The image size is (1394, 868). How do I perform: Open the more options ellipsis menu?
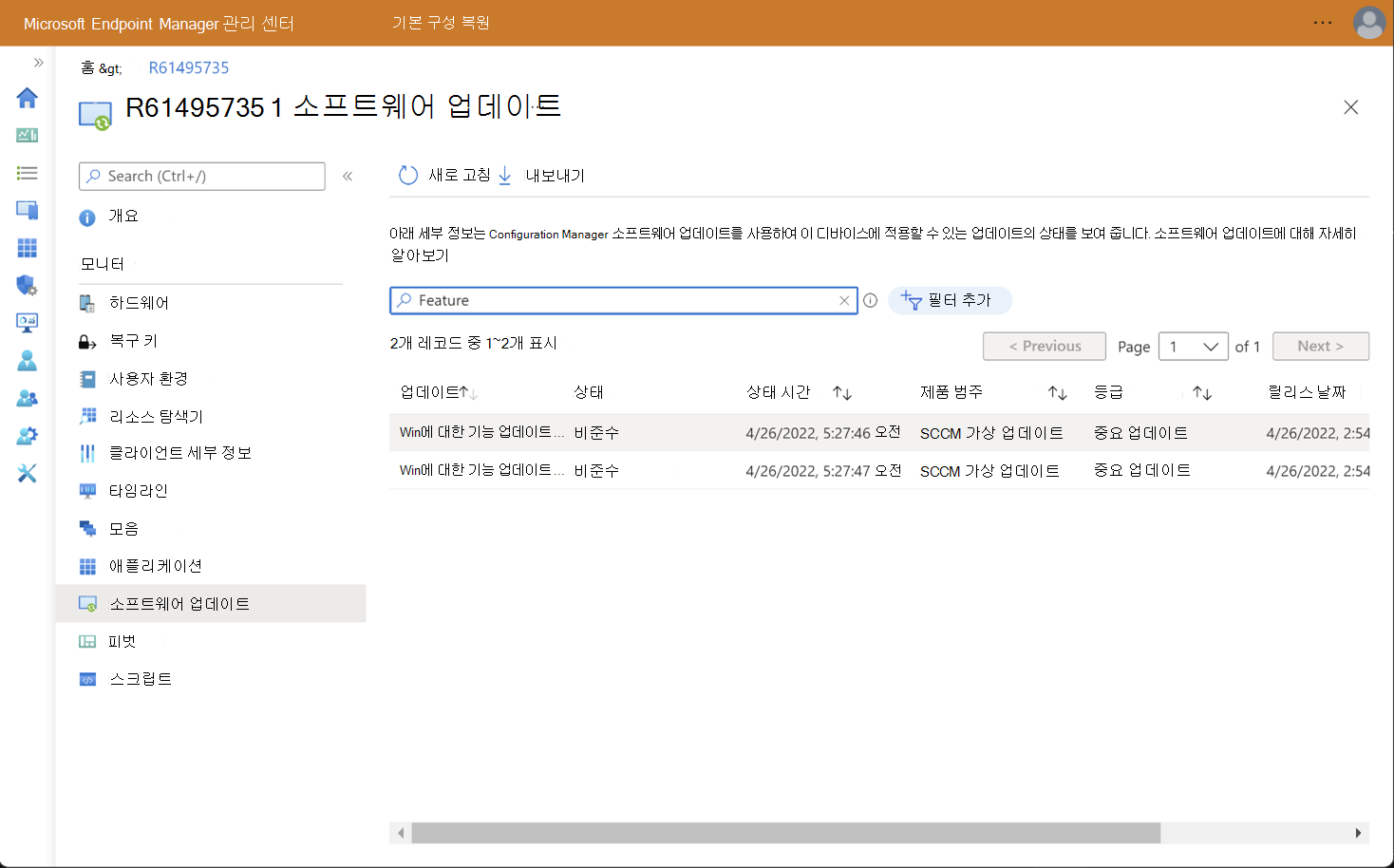pyautogui.click(x=1323, y=23)
